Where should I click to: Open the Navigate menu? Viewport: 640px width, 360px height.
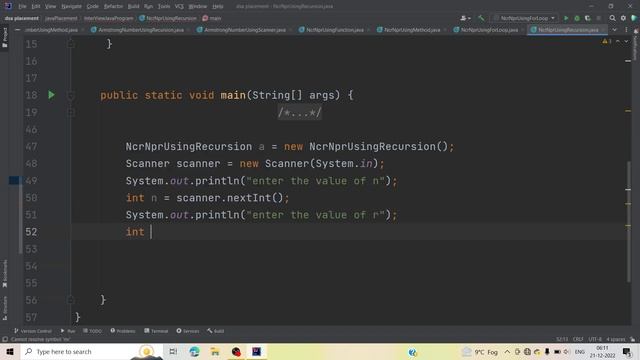tap(71, 6)
